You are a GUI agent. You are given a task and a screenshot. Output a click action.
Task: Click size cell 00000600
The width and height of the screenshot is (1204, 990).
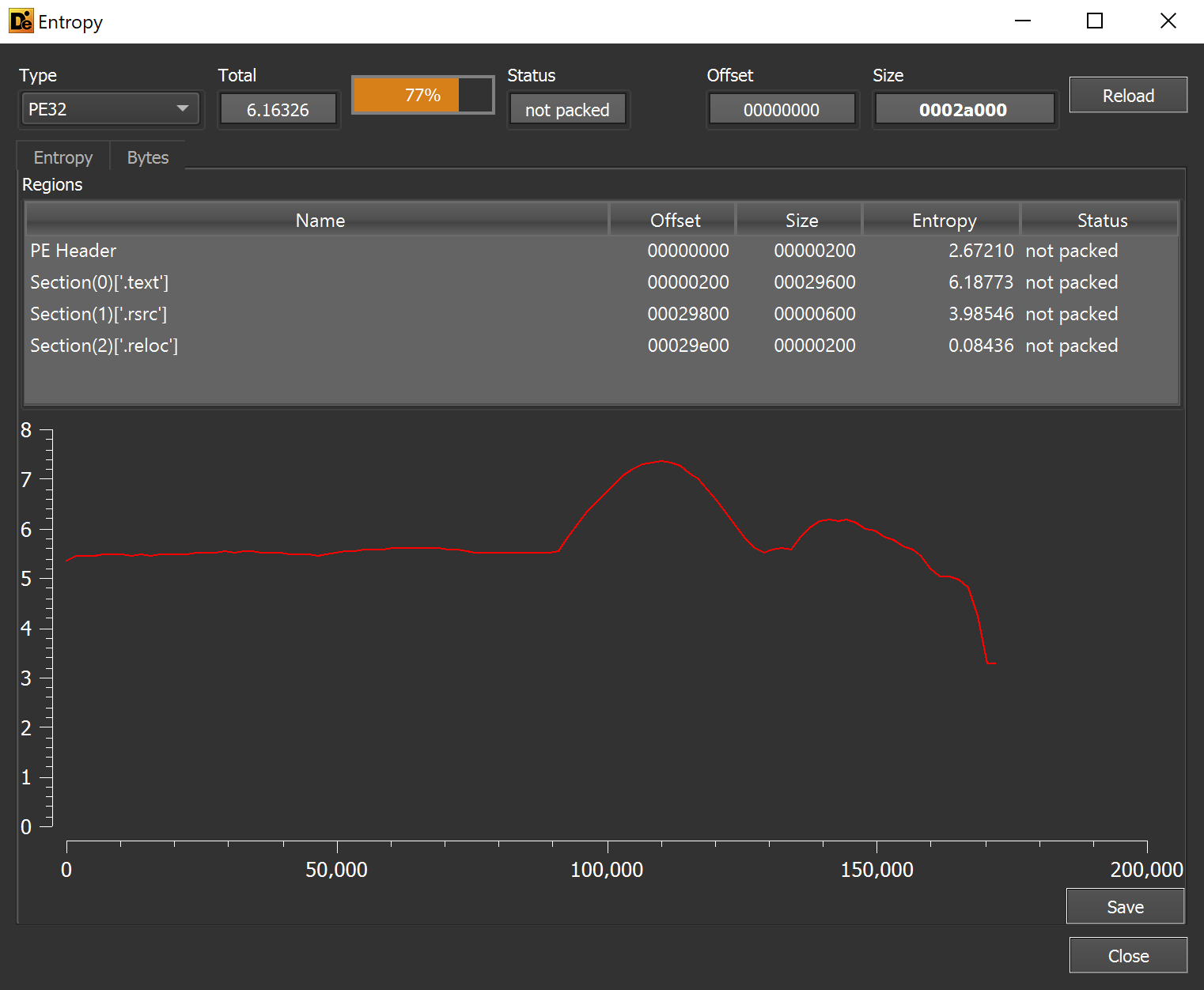815,314
